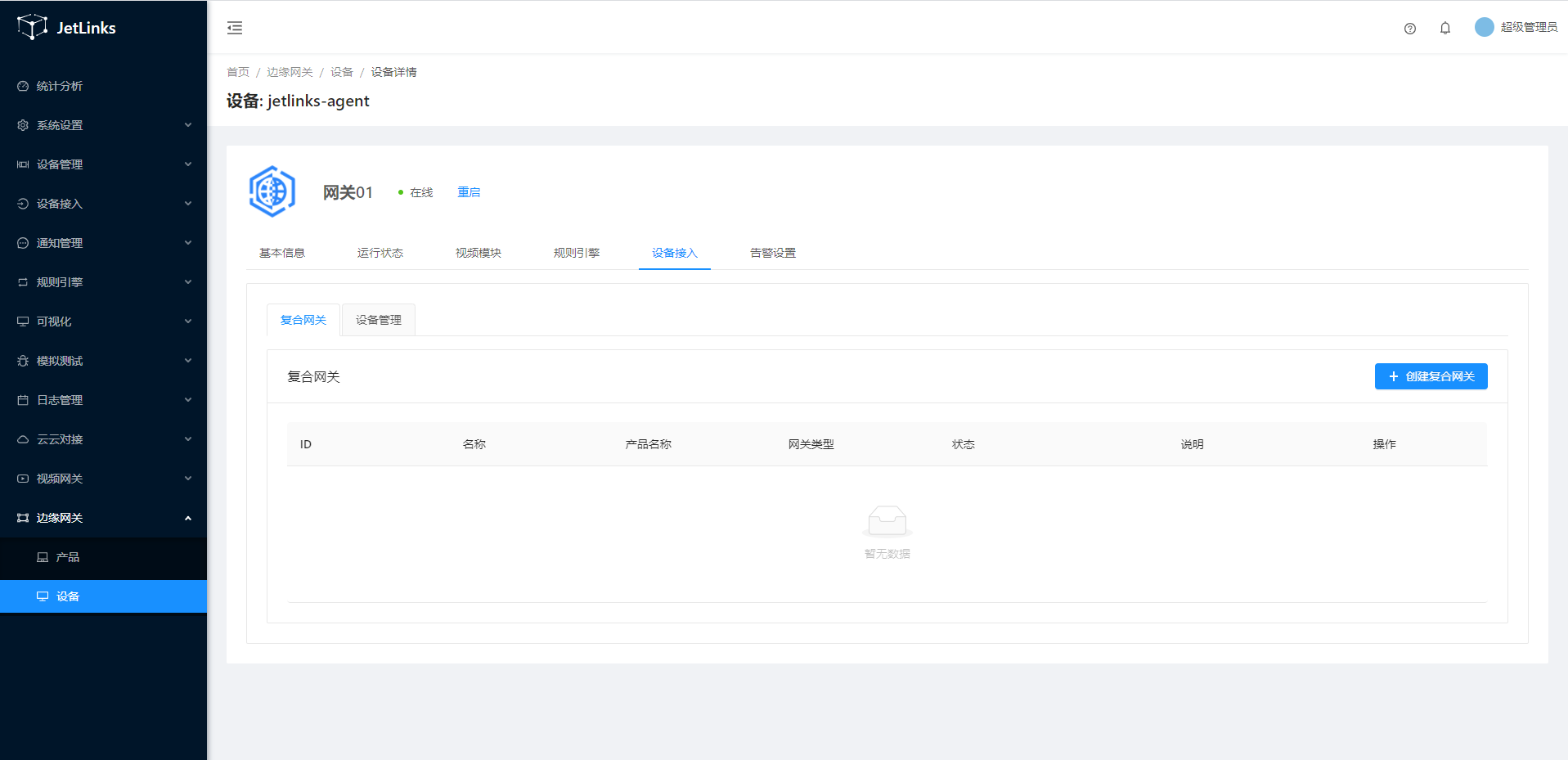Switch to the 基本信息 tab
The image size is (1568, 760).
click(282, 253)
